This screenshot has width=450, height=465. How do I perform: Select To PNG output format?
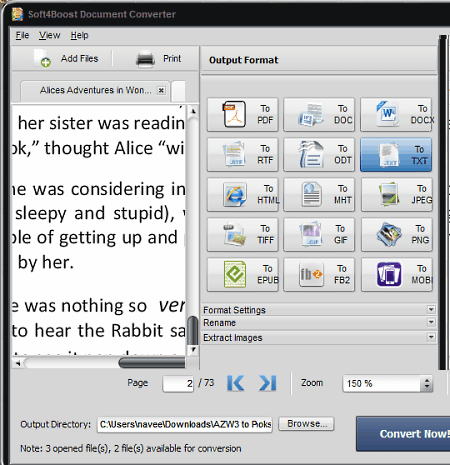click(396, 234)
